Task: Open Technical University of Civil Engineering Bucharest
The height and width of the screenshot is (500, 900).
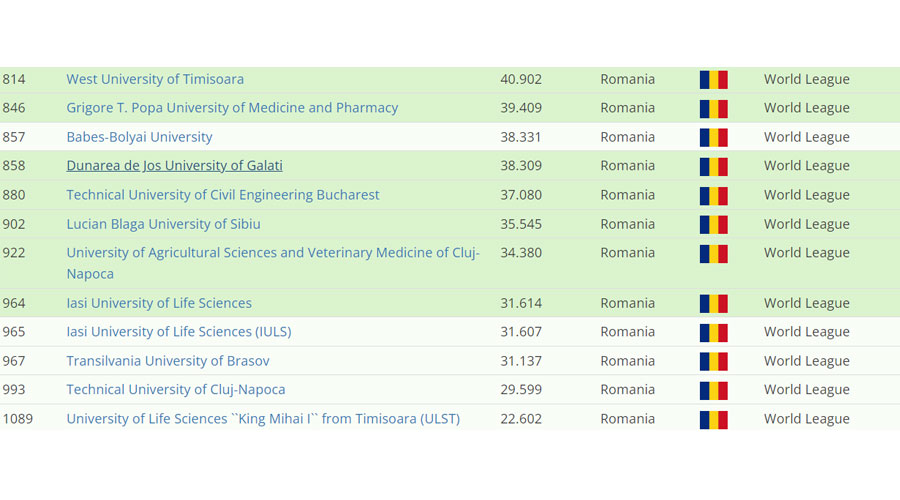Action: click(223, 195)
